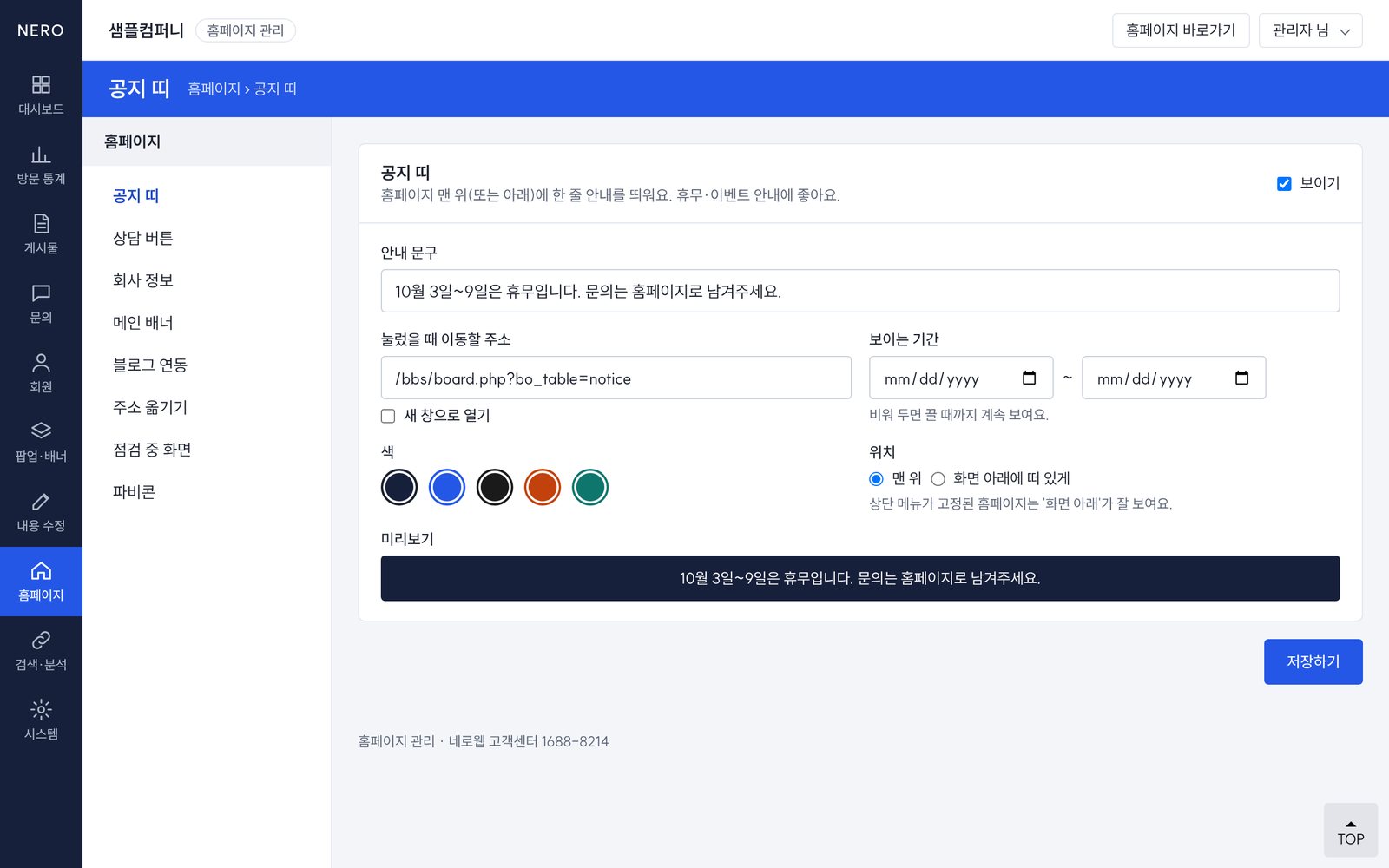The image size is (1389, 868).
Task: Click the 저장하기 button
Action: [1313, 661]
